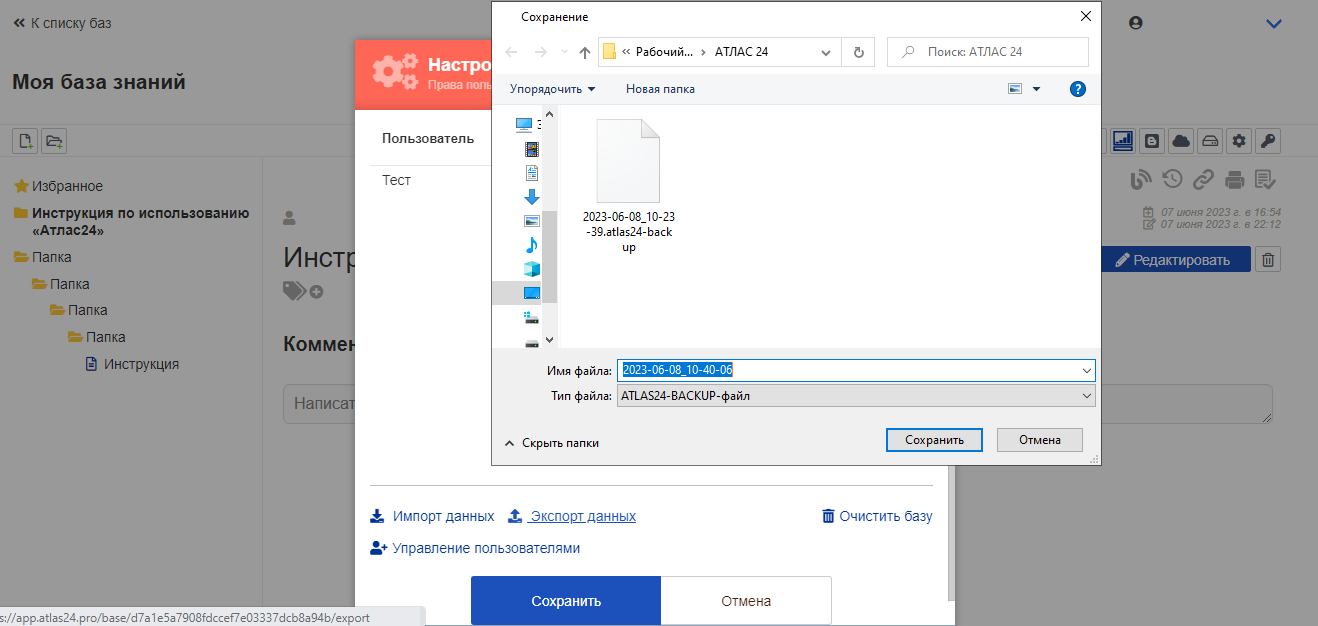The image size is (1318, 626).
Task: Click the Новая папка toolbar item
Action: pos(660,89)
